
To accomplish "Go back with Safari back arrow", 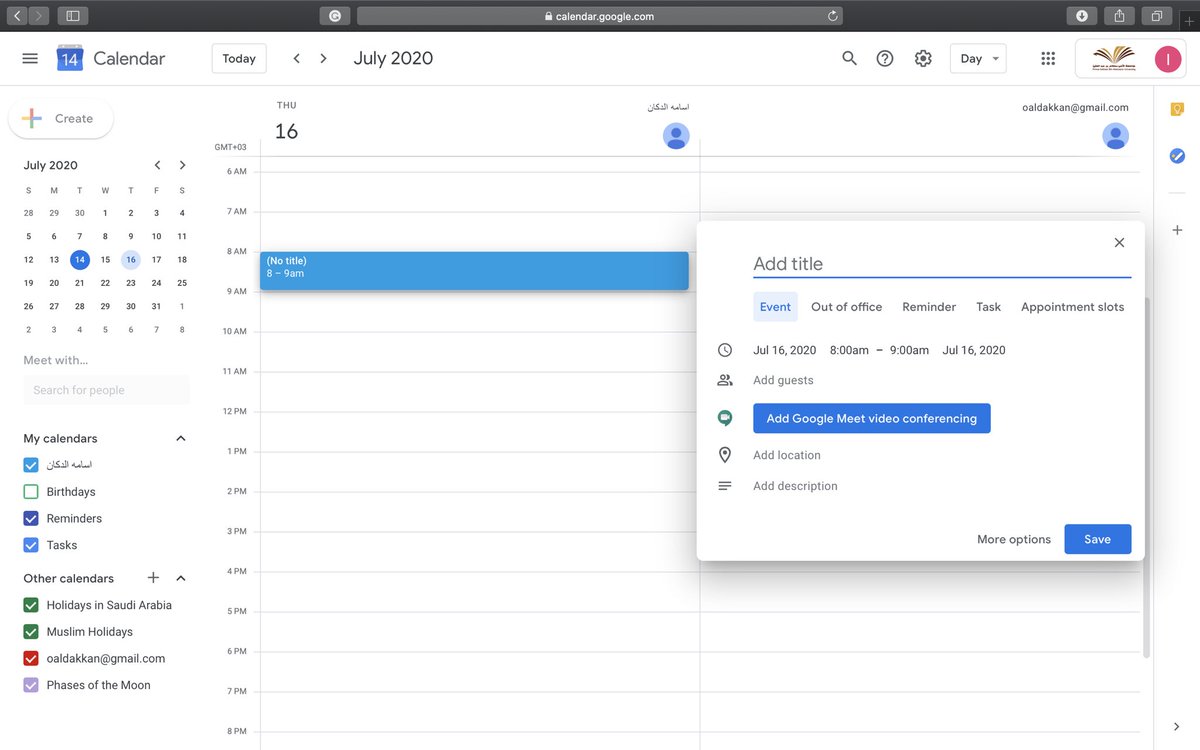I will tap(17, 16).
